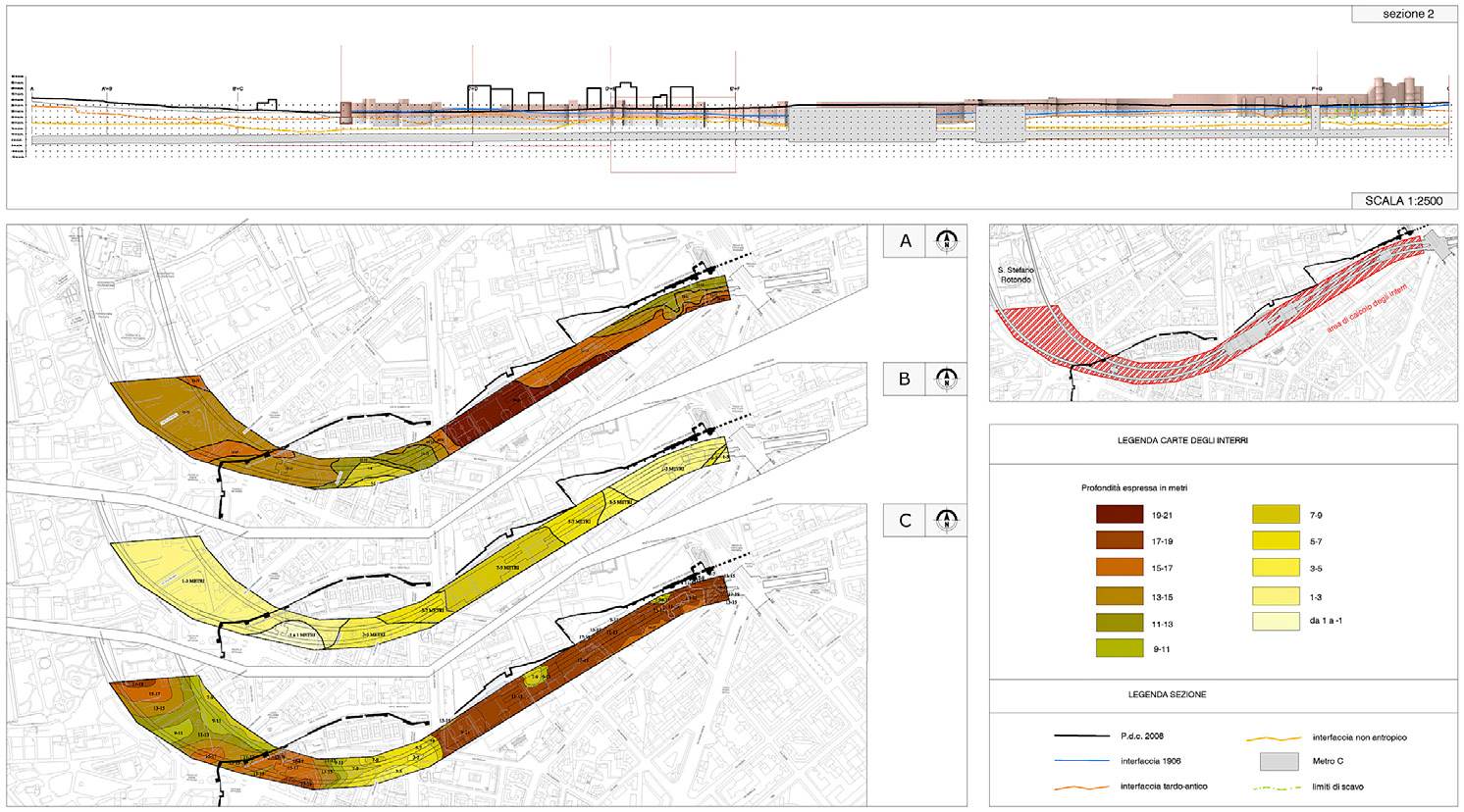This screenshot has width=1464, height=812.
Task: Click the 'limiti di scavo' legend text
Action: [1337, 787]
